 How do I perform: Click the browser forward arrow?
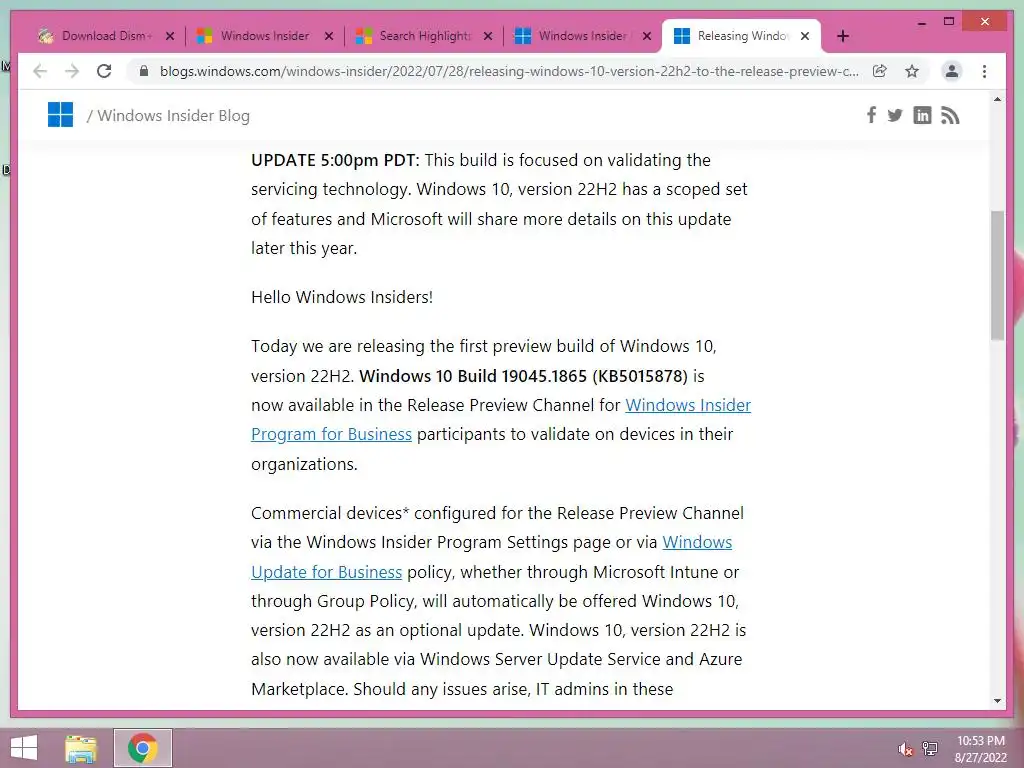pyautogui.click(x=72, y=71)
